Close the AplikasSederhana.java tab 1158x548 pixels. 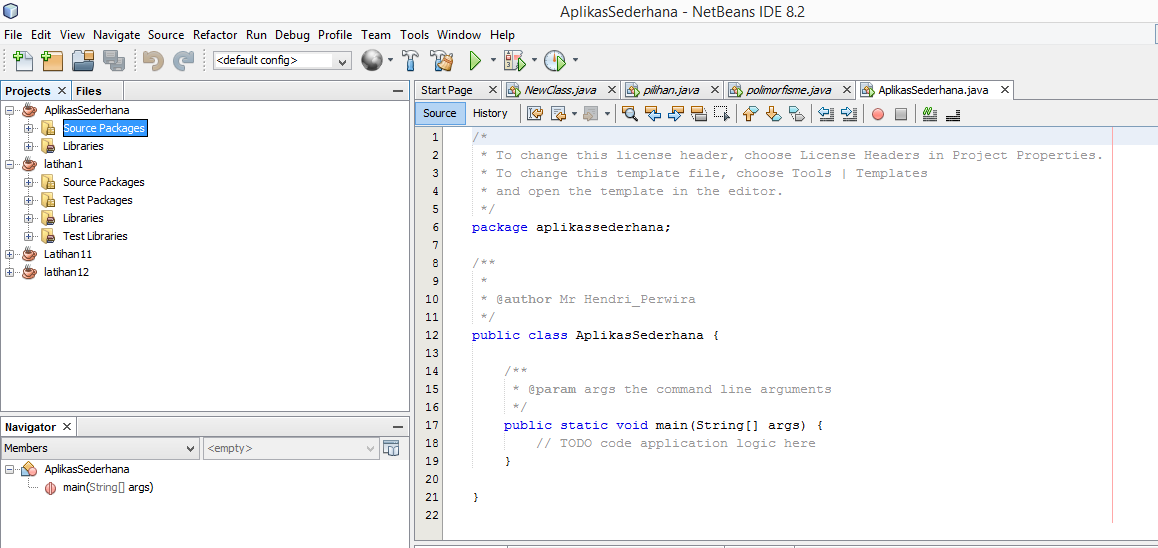pyautogui.click(x=1004, y=90)
